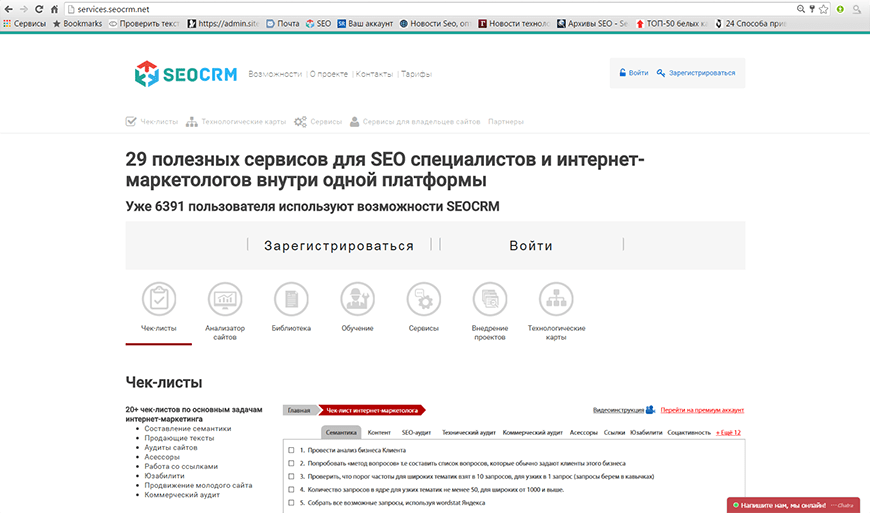Click the gears icon beside Сервисы nav
This screenshot has width=870, height=513.
[x=300, y=121]
